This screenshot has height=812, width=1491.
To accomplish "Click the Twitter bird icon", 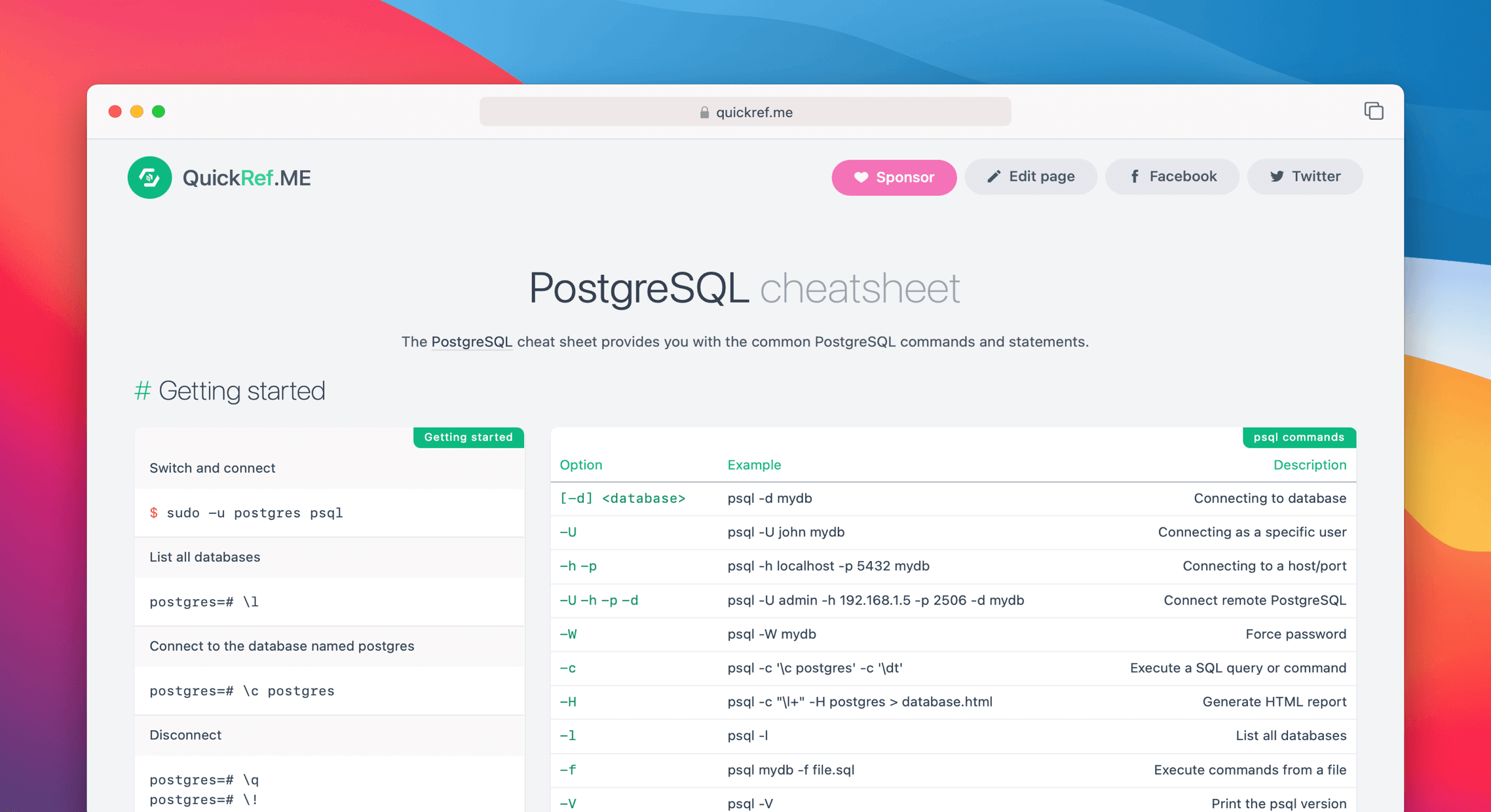I will pyautogui.click(x=1276, y=176).
